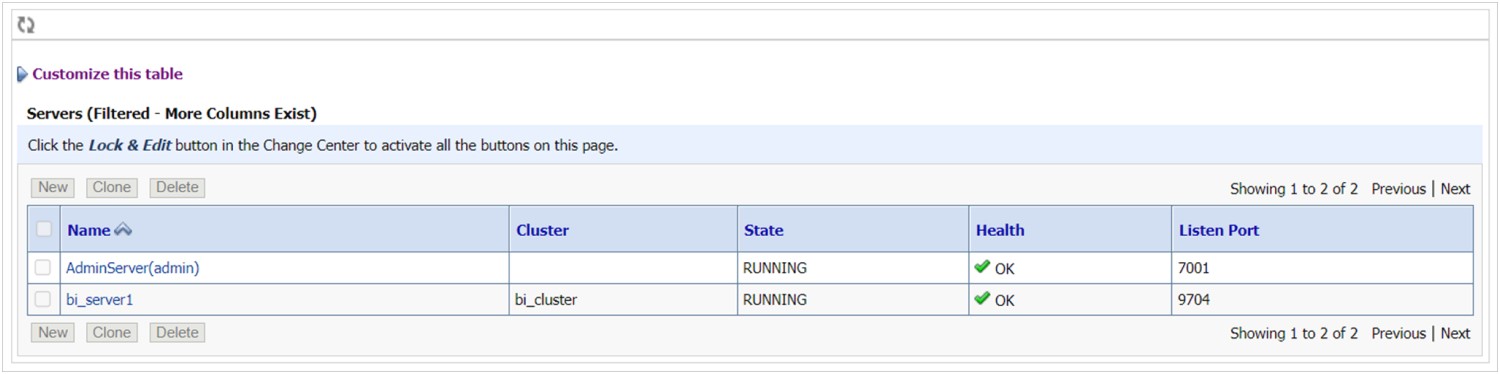1500x374 pixels.
Task: Click the refresh icon above the table
Action: [x=26, y=25]
